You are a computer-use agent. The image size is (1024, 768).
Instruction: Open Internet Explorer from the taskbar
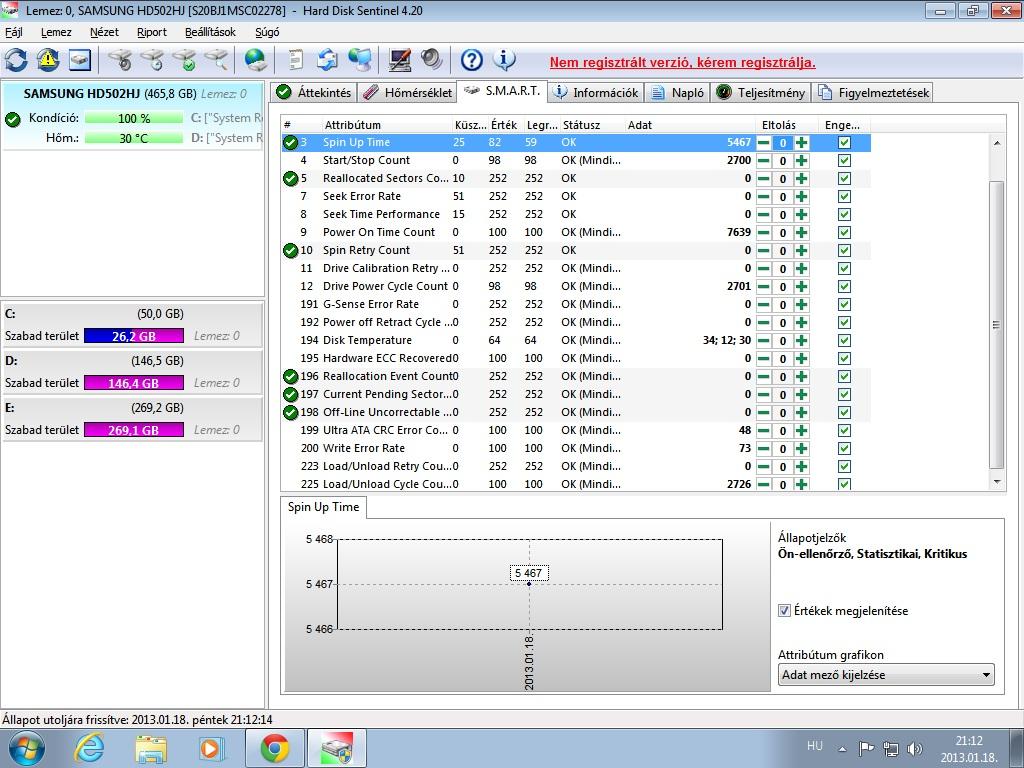pyautogui.click(x=89, y=748)
